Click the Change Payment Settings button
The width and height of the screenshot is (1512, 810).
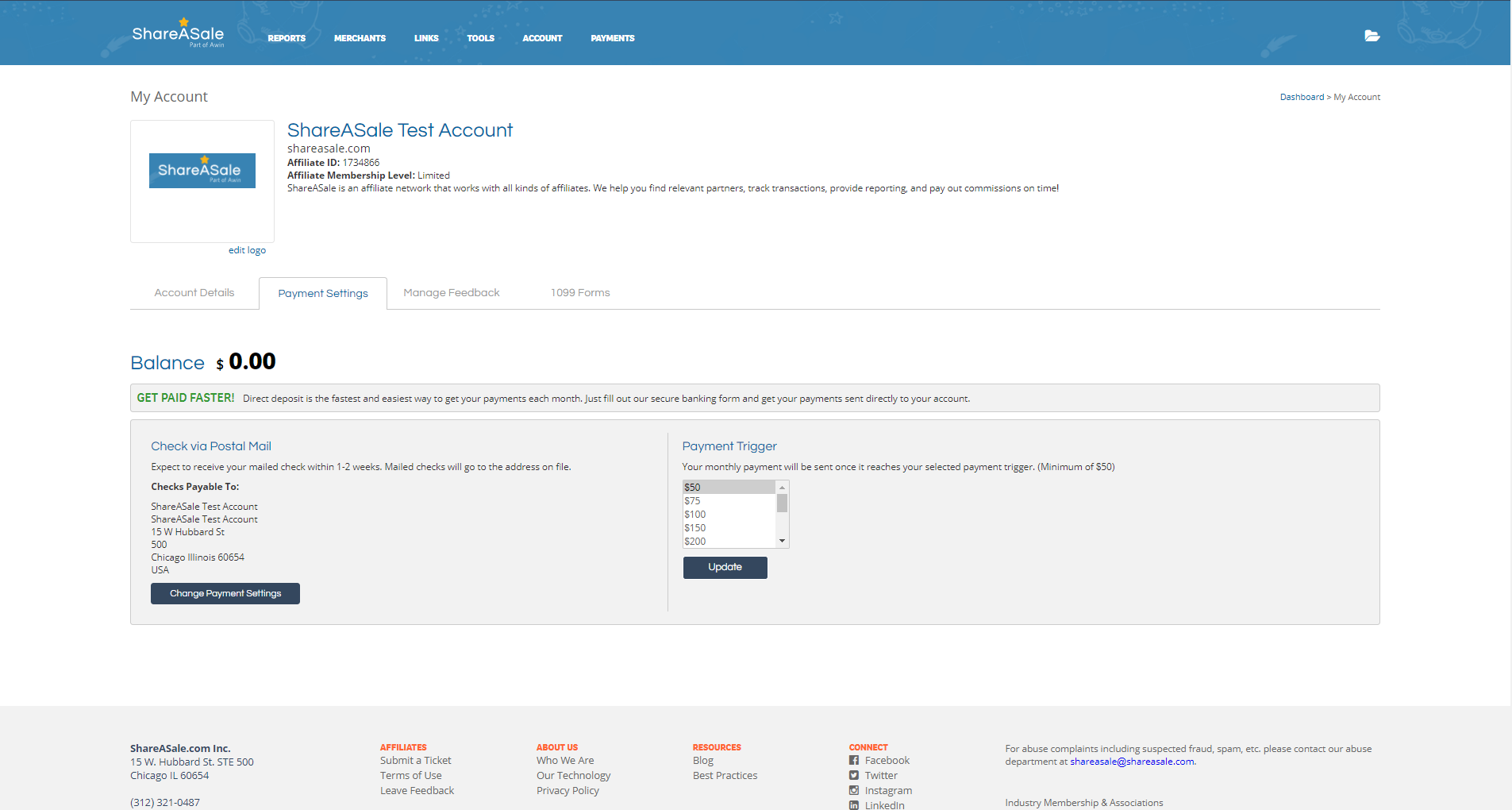point(225,593)
